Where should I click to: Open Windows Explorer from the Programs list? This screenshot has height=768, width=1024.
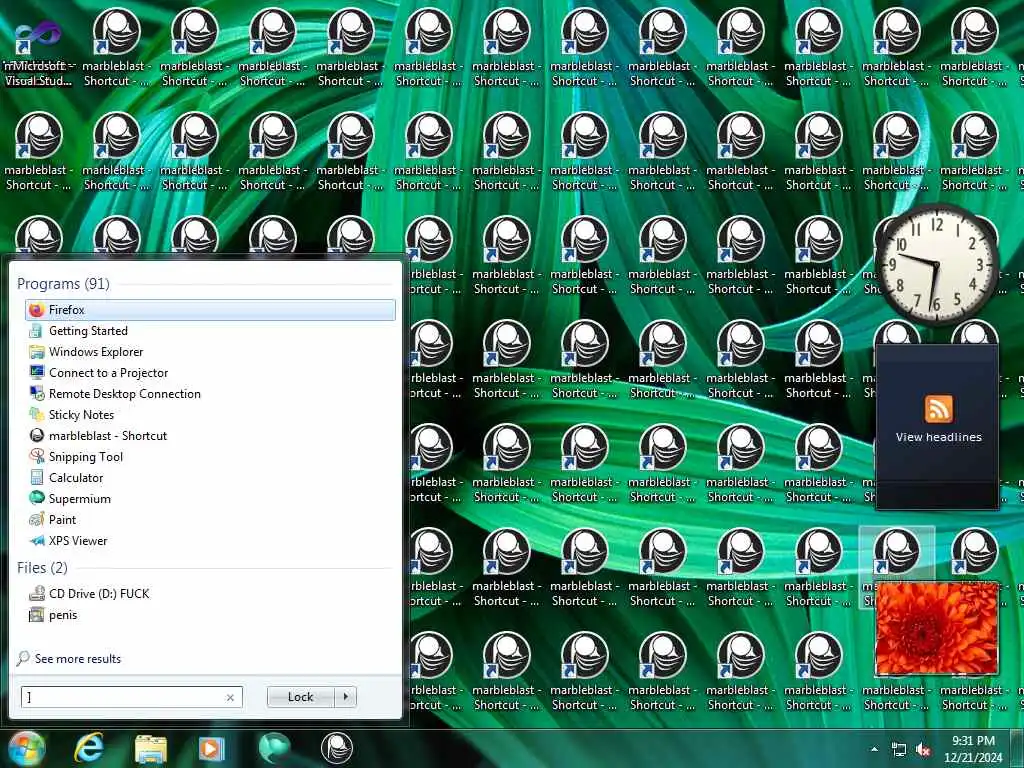pyautogui.click(x=210, y=352)
